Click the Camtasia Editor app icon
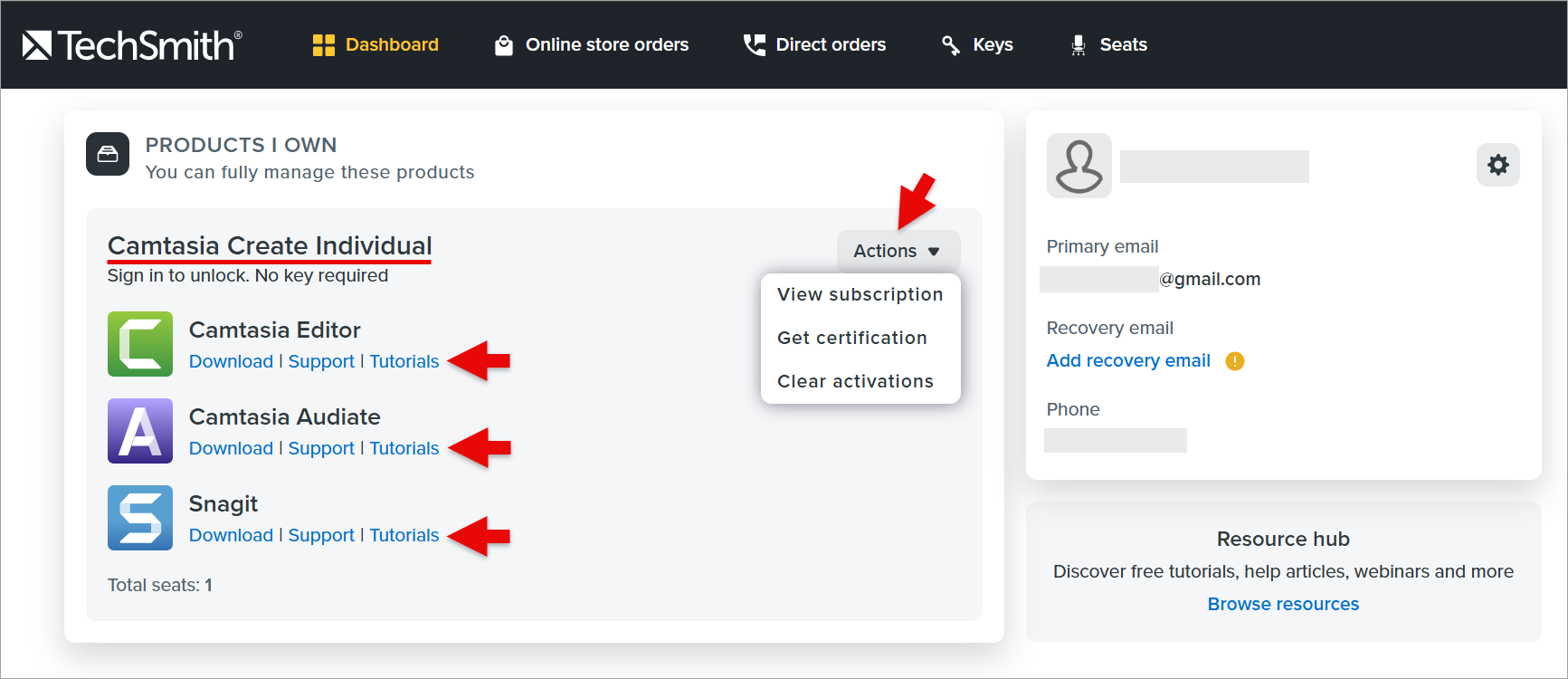1568x679 pixels. click(140, 344)
